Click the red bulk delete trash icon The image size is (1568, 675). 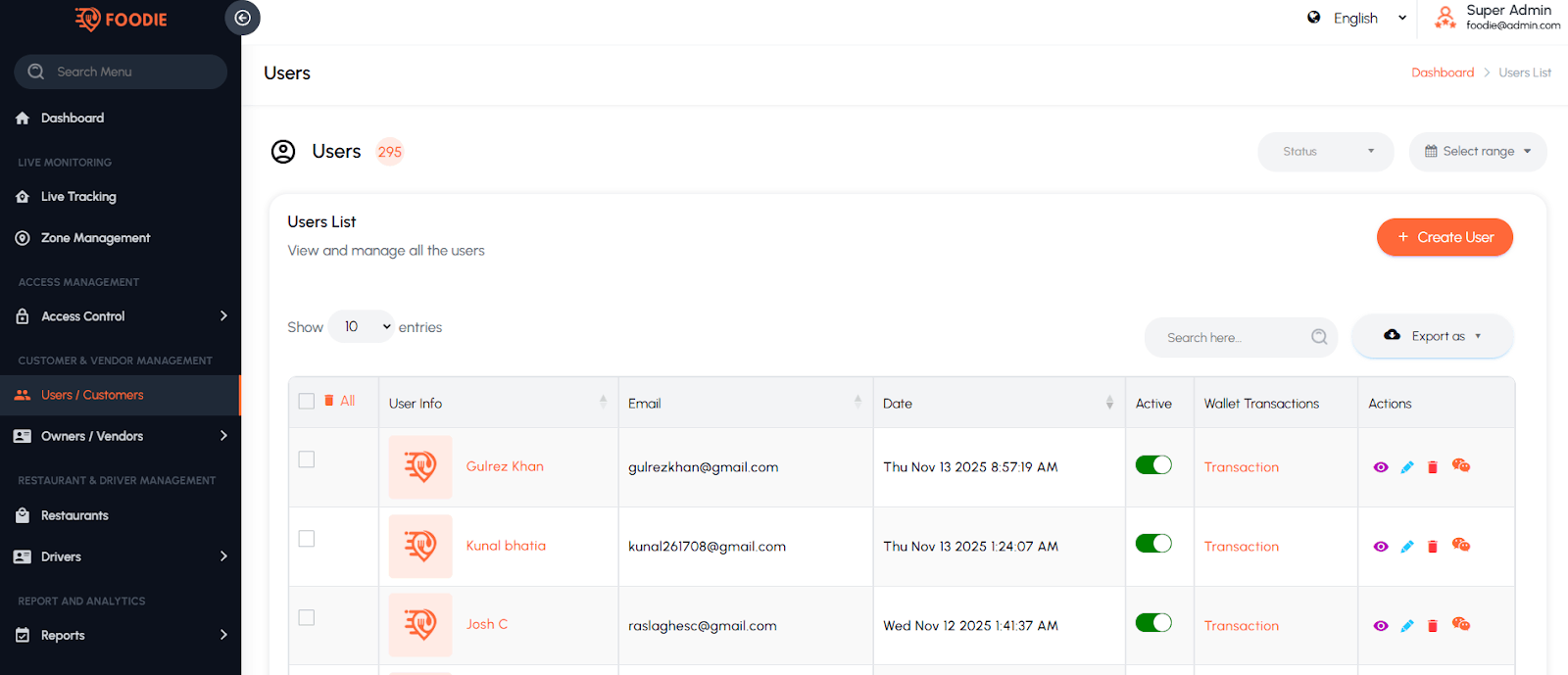pyautogui.click(x=329, y=401)
